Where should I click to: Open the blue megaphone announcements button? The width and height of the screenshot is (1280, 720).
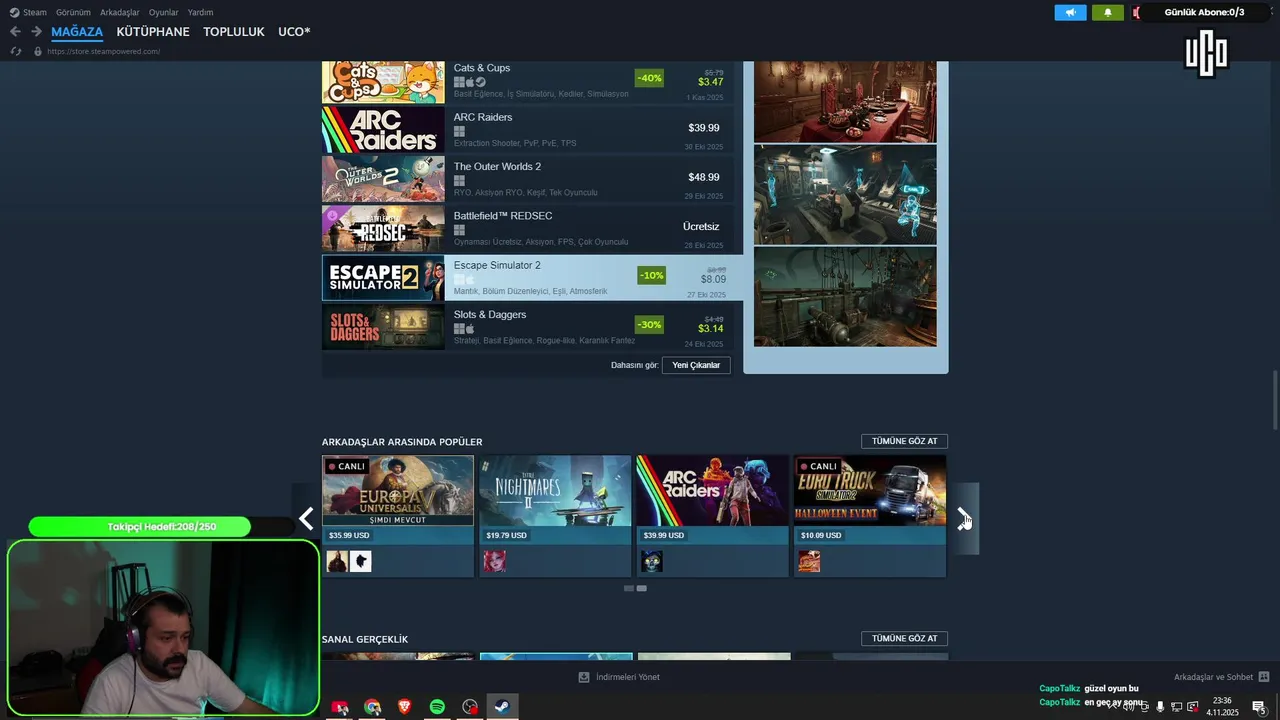coord(1070,12)
